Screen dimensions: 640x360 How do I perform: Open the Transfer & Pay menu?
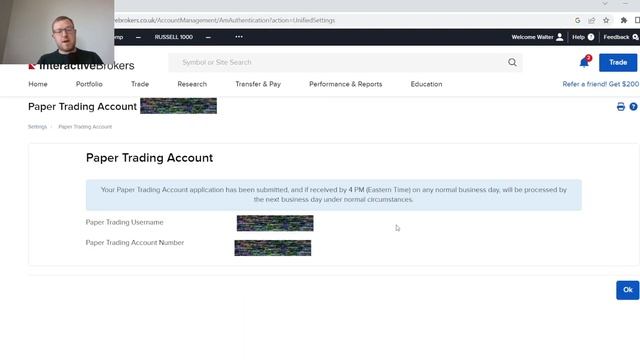pyautogui.click(x=258, y=84)
